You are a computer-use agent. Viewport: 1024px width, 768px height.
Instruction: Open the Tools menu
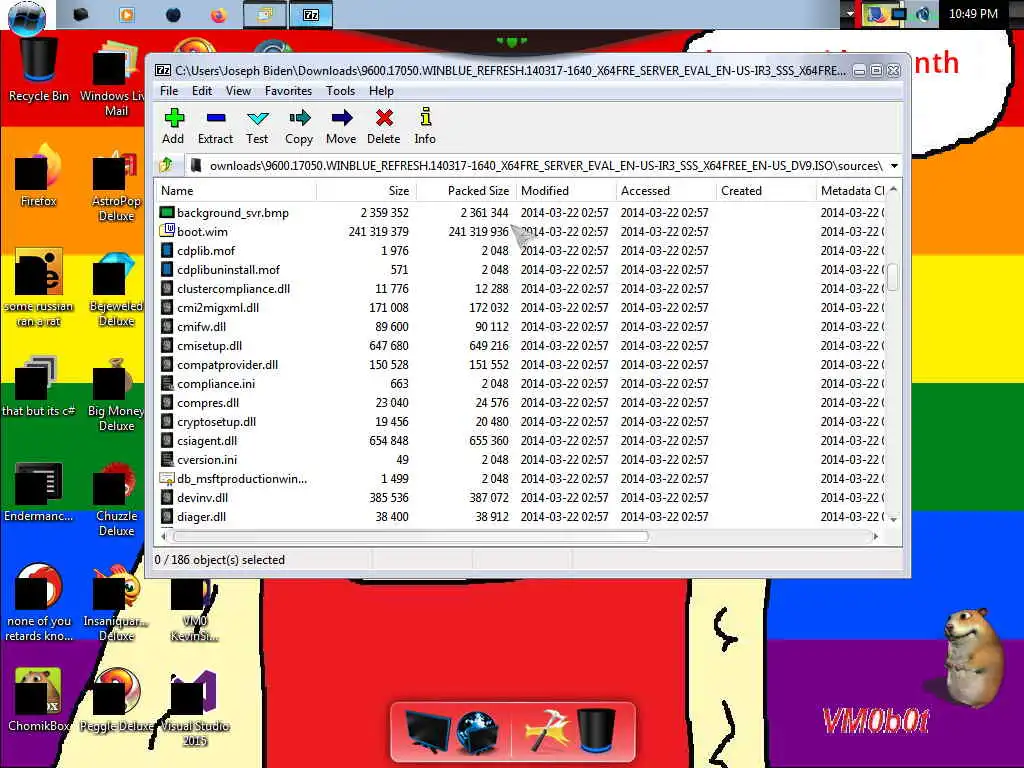(x=340, y=91)
